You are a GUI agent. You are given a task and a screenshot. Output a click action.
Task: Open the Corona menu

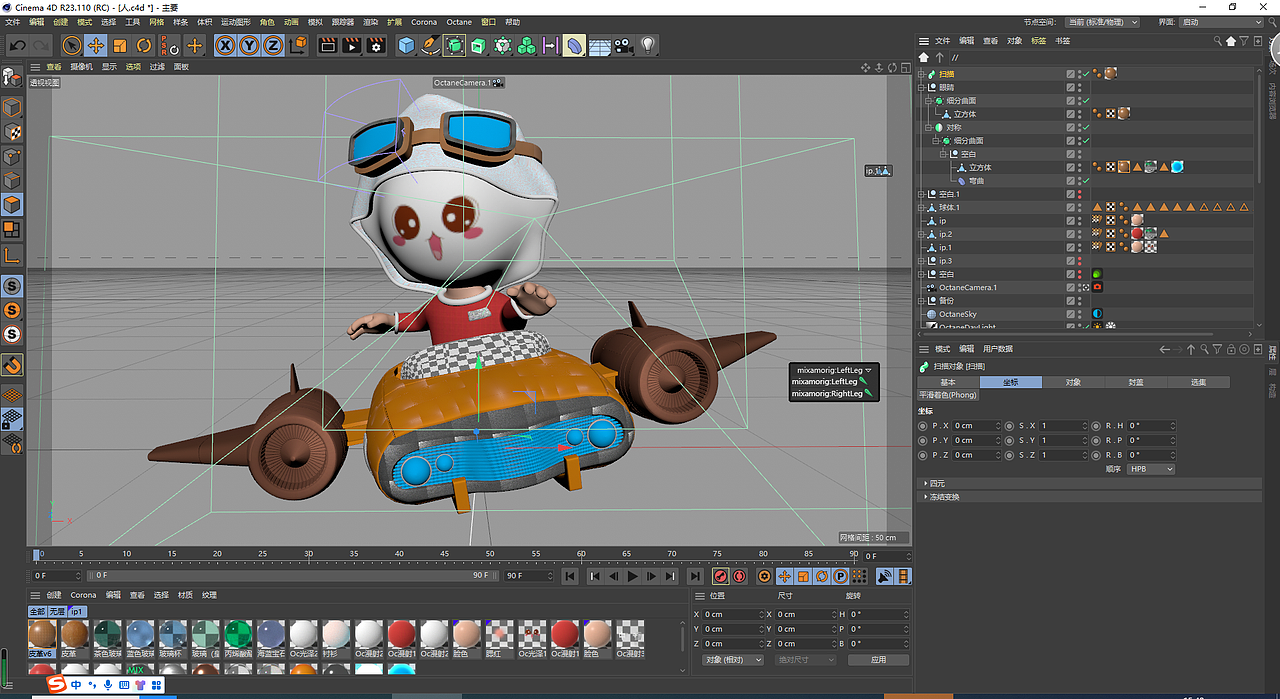click(x=424, y=22)
